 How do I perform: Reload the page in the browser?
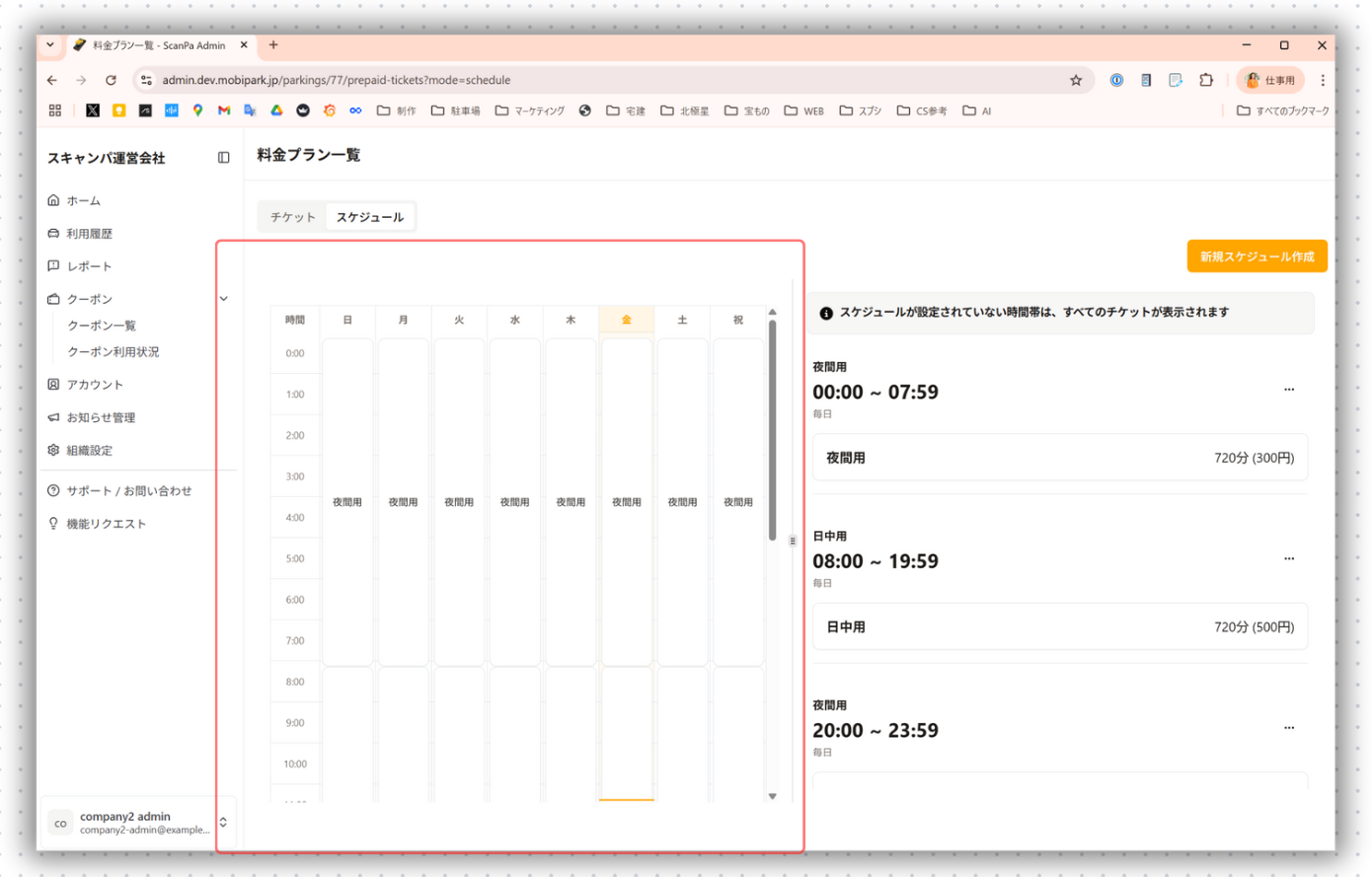click(x=111, y=80)
